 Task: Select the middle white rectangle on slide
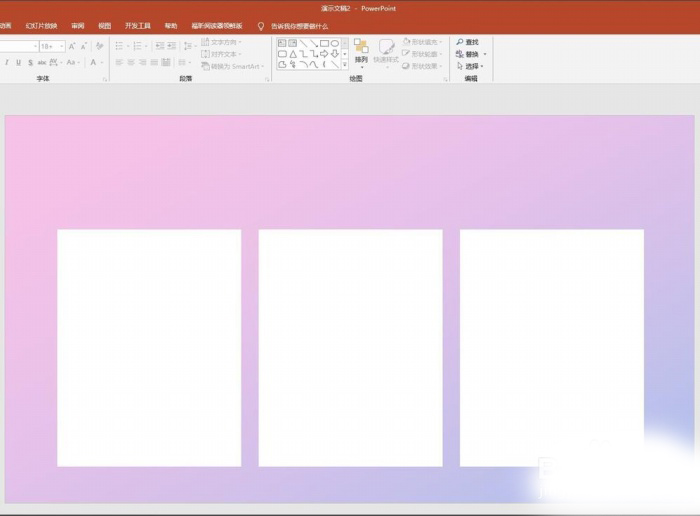click(x=350, y=347)
